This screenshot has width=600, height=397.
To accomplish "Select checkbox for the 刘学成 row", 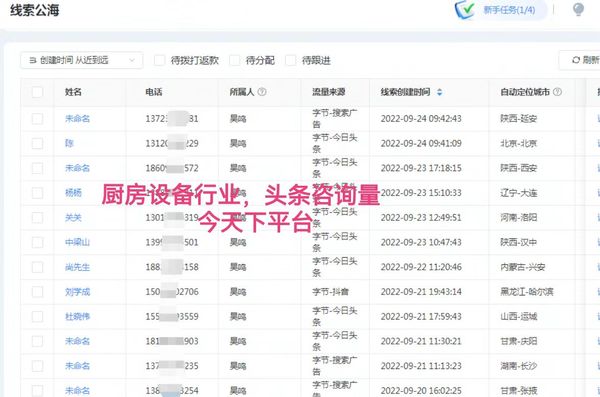I will (37, 292).
